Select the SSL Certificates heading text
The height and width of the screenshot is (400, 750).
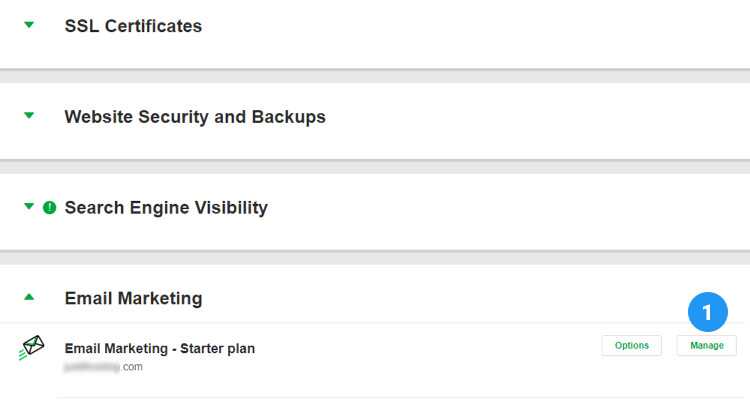tap(133, 26)
